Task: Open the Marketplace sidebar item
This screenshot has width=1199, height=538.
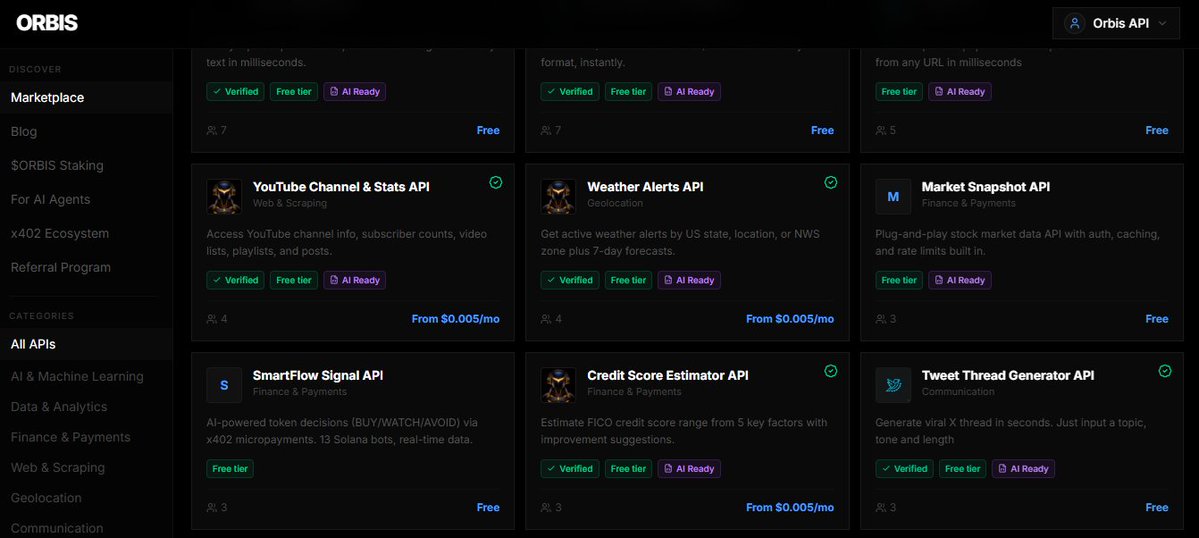Action: pyautogui.click(x=86, y=98)
